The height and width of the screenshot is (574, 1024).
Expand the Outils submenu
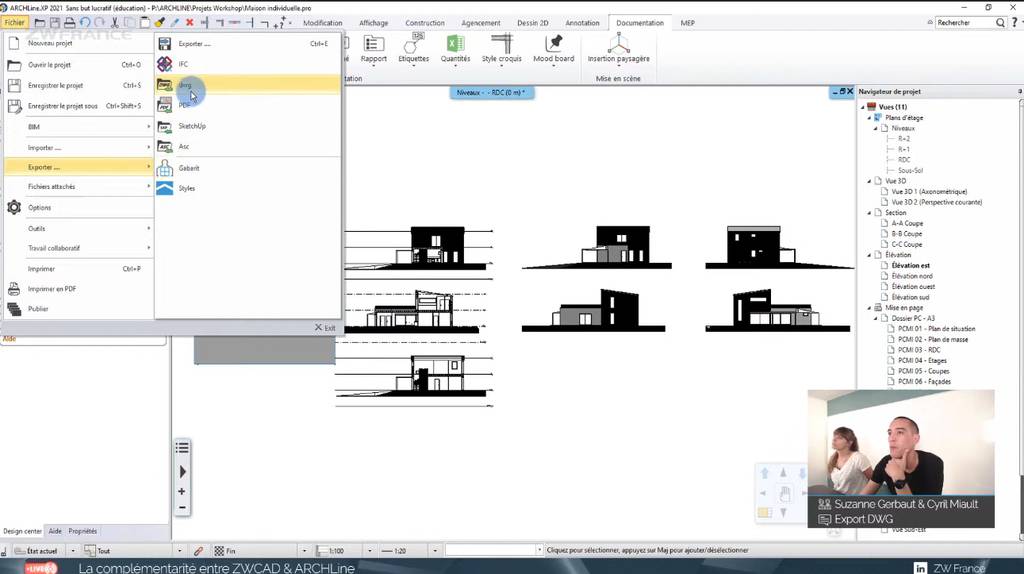coord(78,229)
